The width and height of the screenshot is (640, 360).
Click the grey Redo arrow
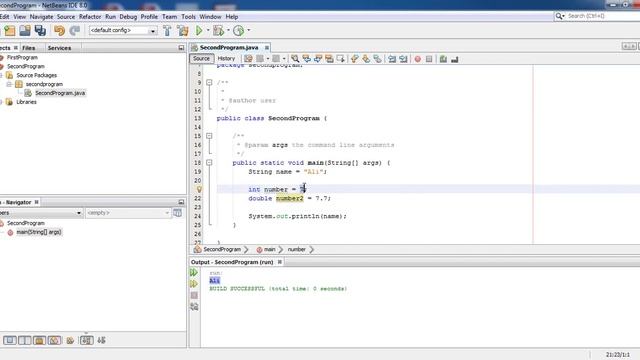(x=75, y=31)
